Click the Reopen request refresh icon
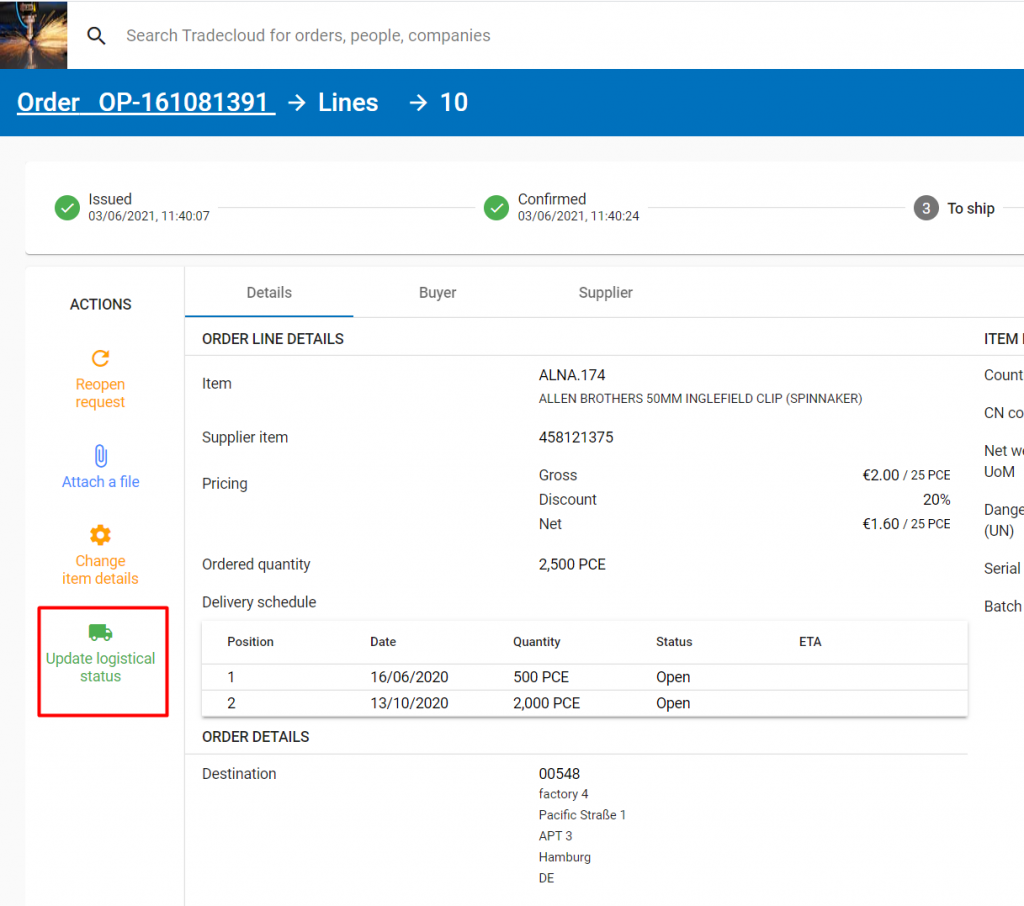This screenshot has height=906, width=1024. (x=100, y=358)
